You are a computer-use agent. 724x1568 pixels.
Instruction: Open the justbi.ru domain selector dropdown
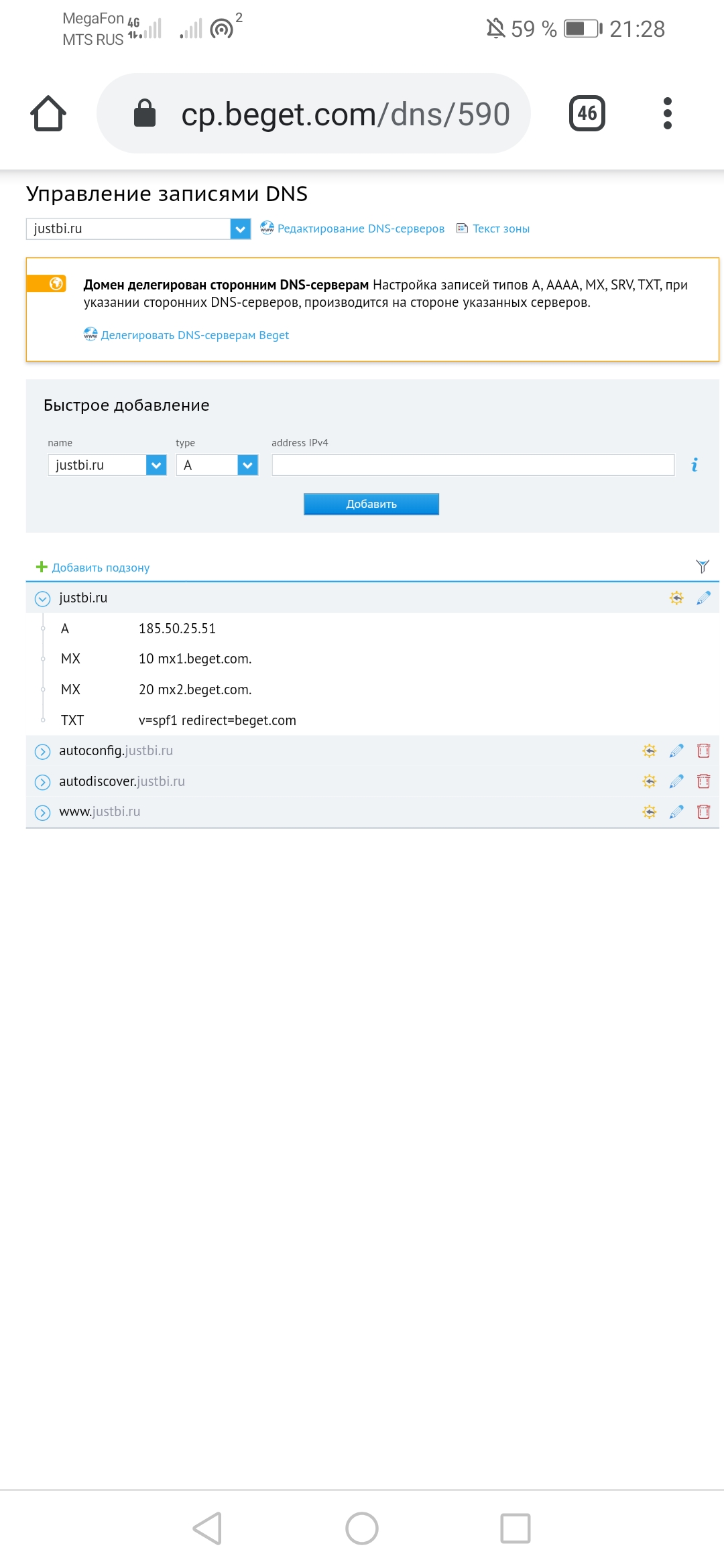[240, 229]
